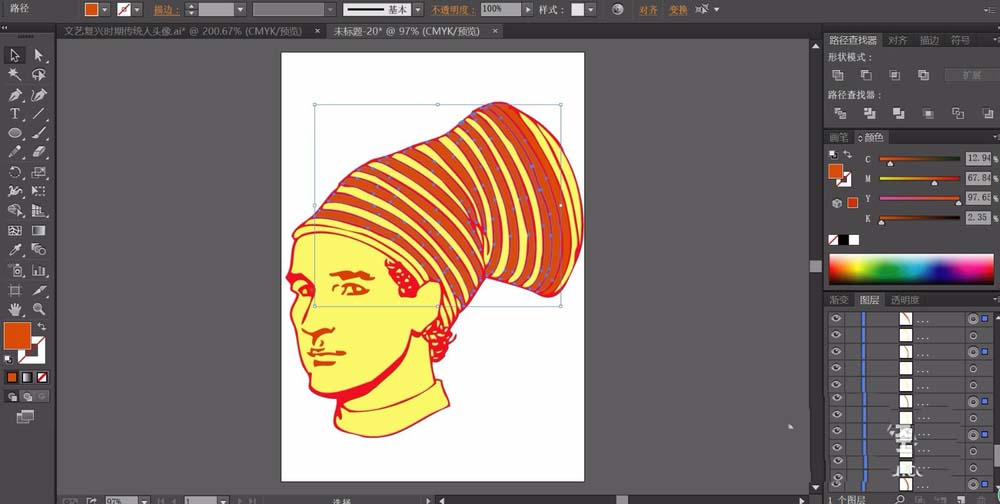Open the stroke color dropdown in control bar
Image resolution: width=1000 pixels, height=504 pixels.
click(x=137, y=10)
